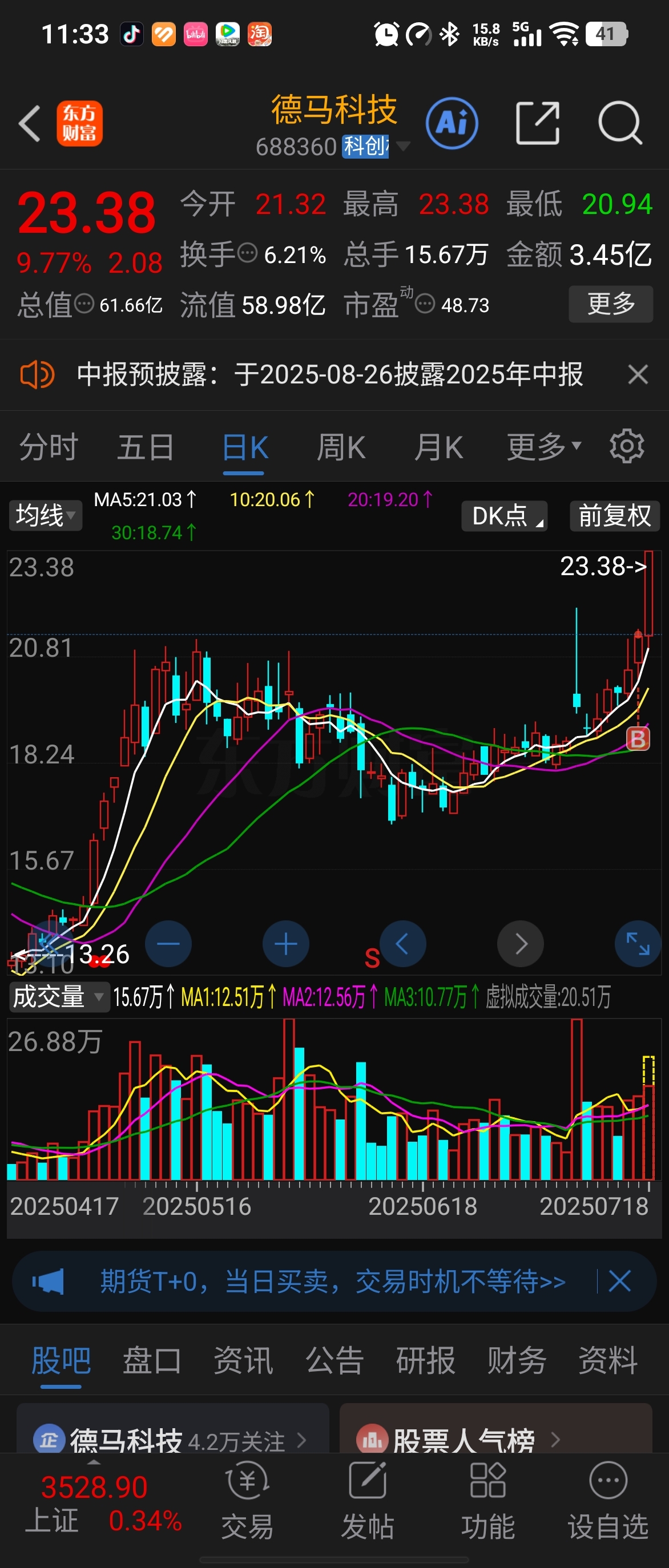Open the Ai assistant icon
669x1568 pixels.
point(452,124)
